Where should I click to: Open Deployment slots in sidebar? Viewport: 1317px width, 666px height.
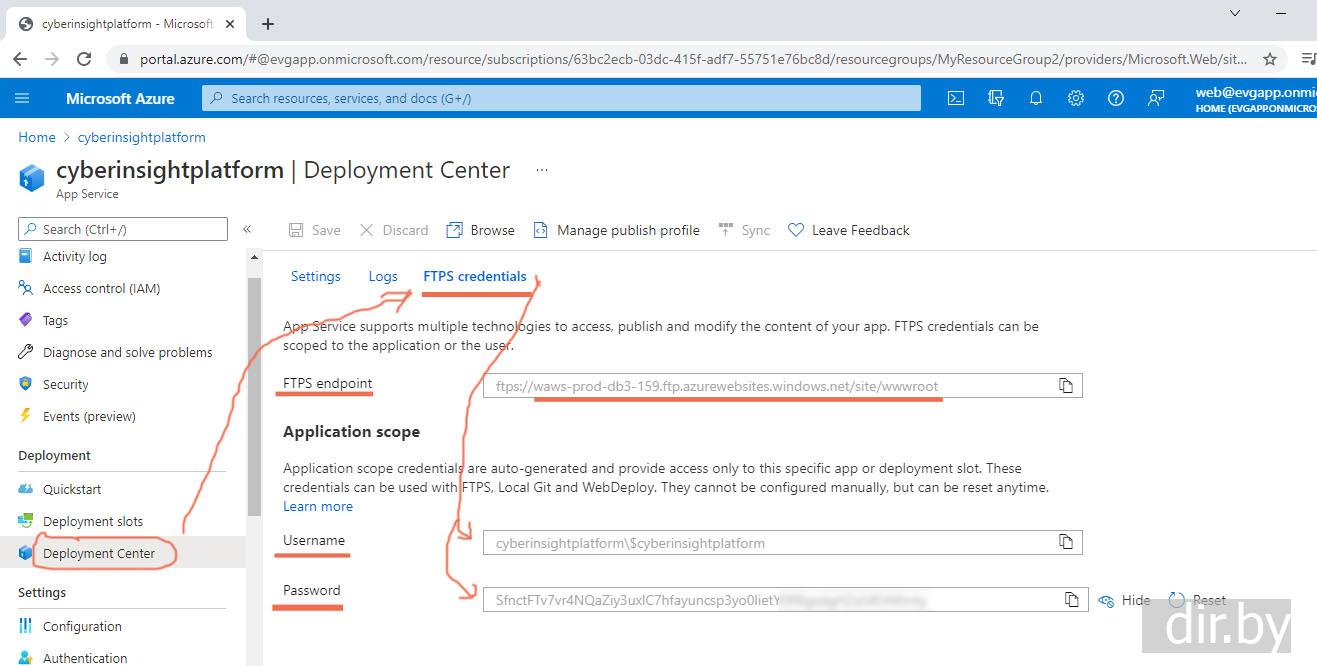tap(92, 521)
